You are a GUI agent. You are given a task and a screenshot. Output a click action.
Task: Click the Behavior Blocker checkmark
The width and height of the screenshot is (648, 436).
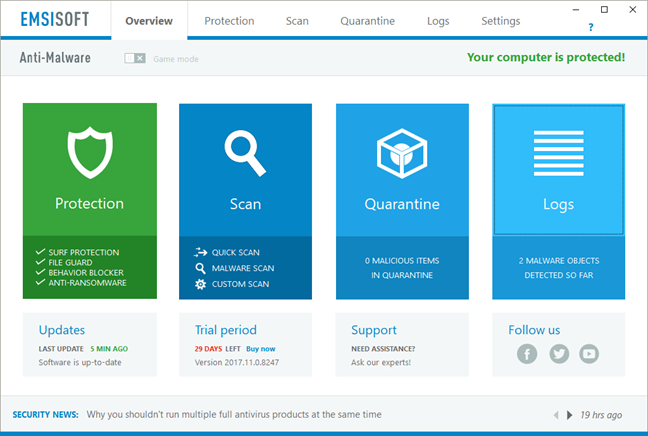pos(40,272)
